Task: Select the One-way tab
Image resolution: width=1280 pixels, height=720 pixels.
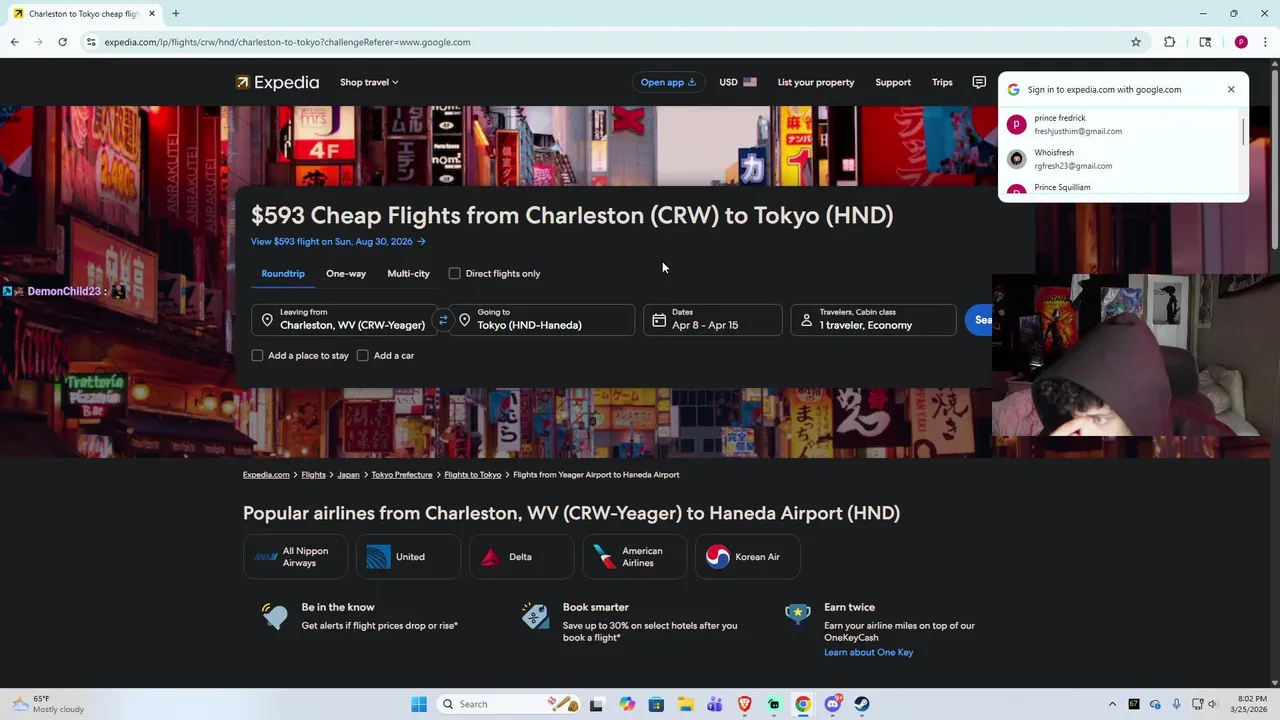Action: point(346,273)
